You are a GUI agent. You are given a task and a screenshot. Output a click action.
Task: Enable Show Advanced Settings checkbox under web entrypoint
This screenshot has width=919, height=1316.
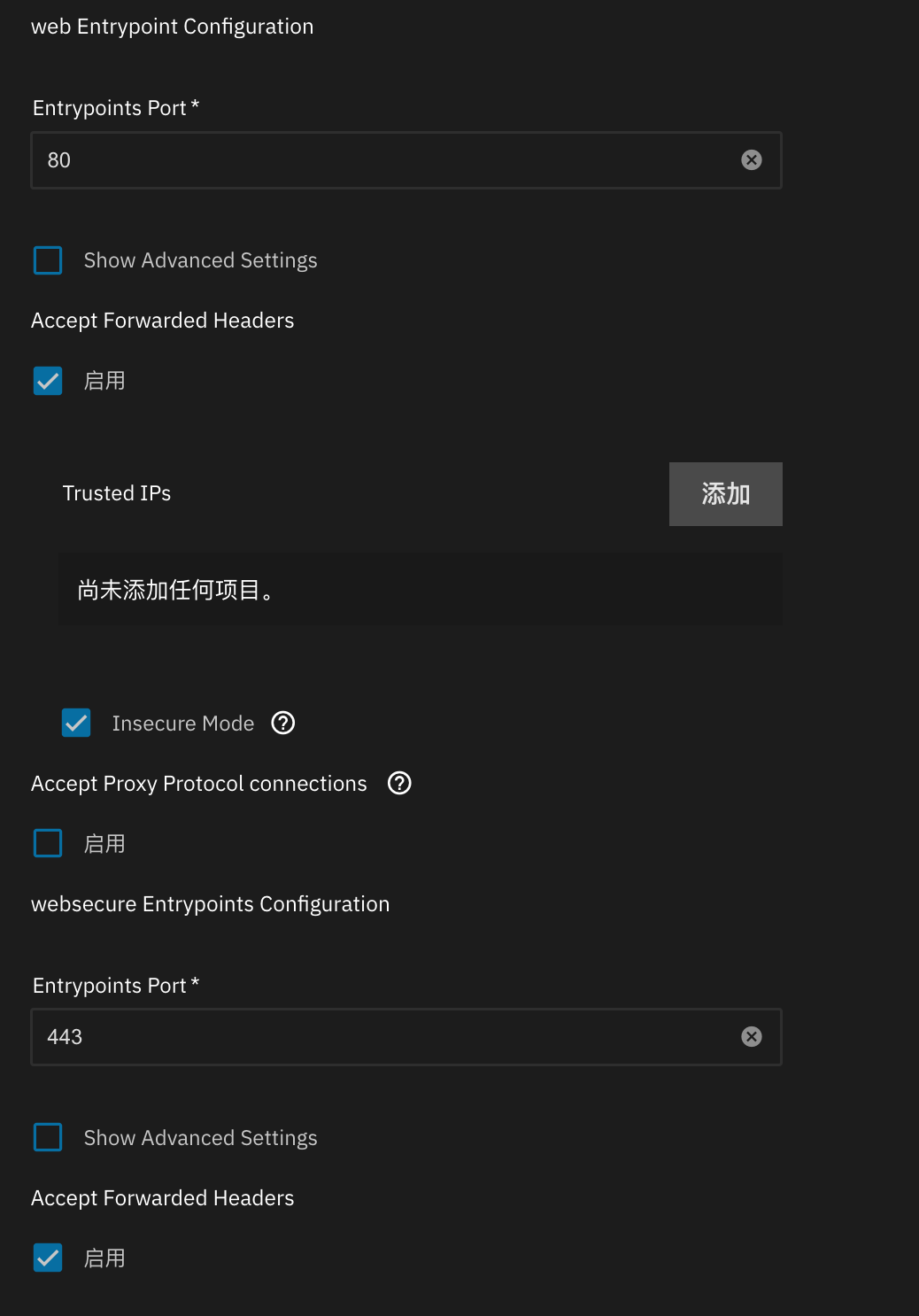point(48,260)
